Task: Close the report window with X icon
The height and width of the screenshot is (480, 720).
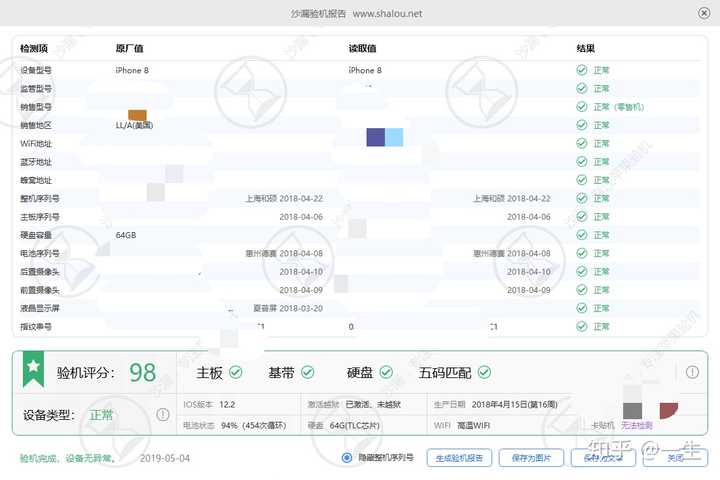Action: 703,13
